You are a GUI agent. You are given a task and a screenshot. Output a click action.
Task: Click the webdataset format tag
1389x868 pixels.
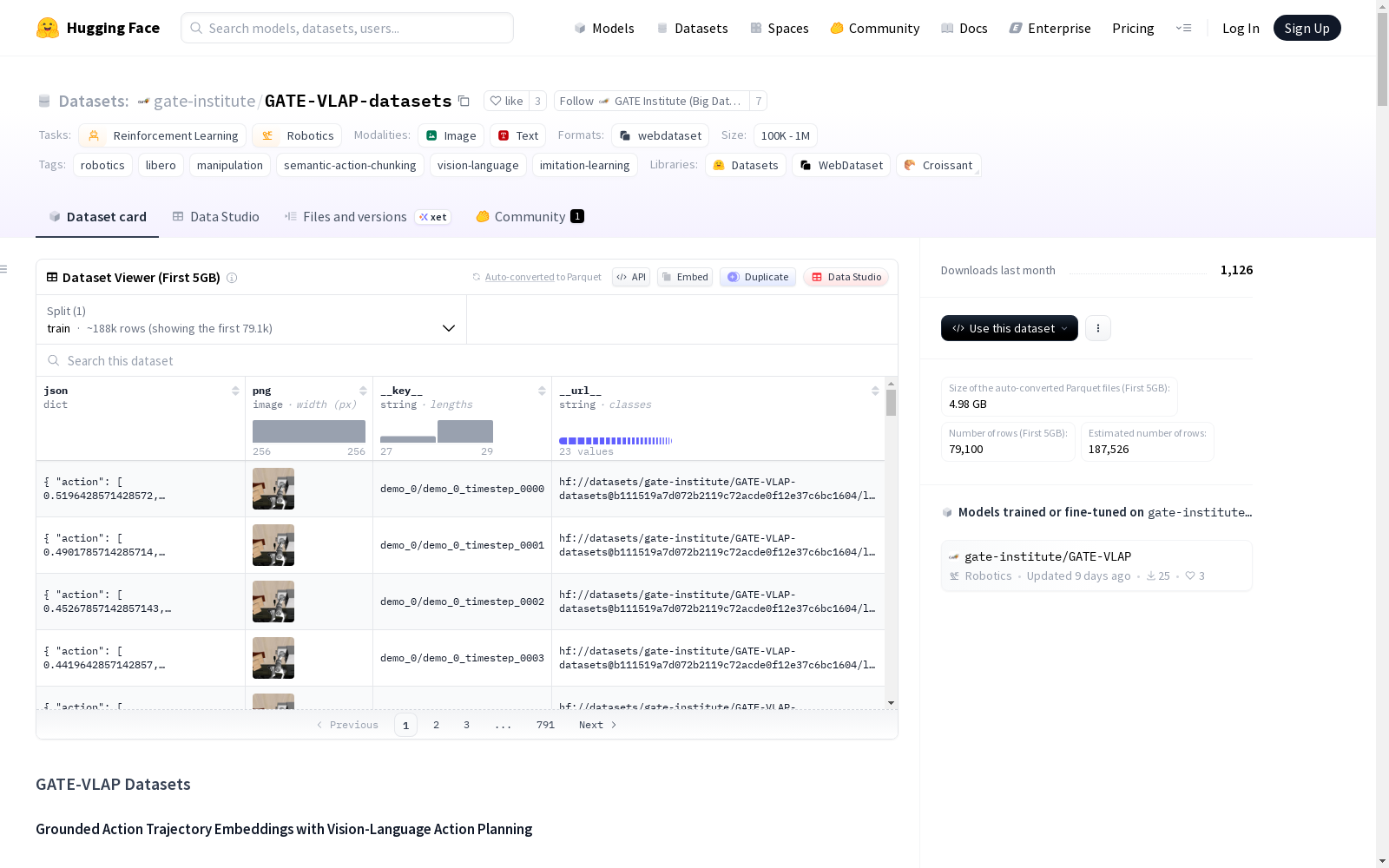coord(660,135)
